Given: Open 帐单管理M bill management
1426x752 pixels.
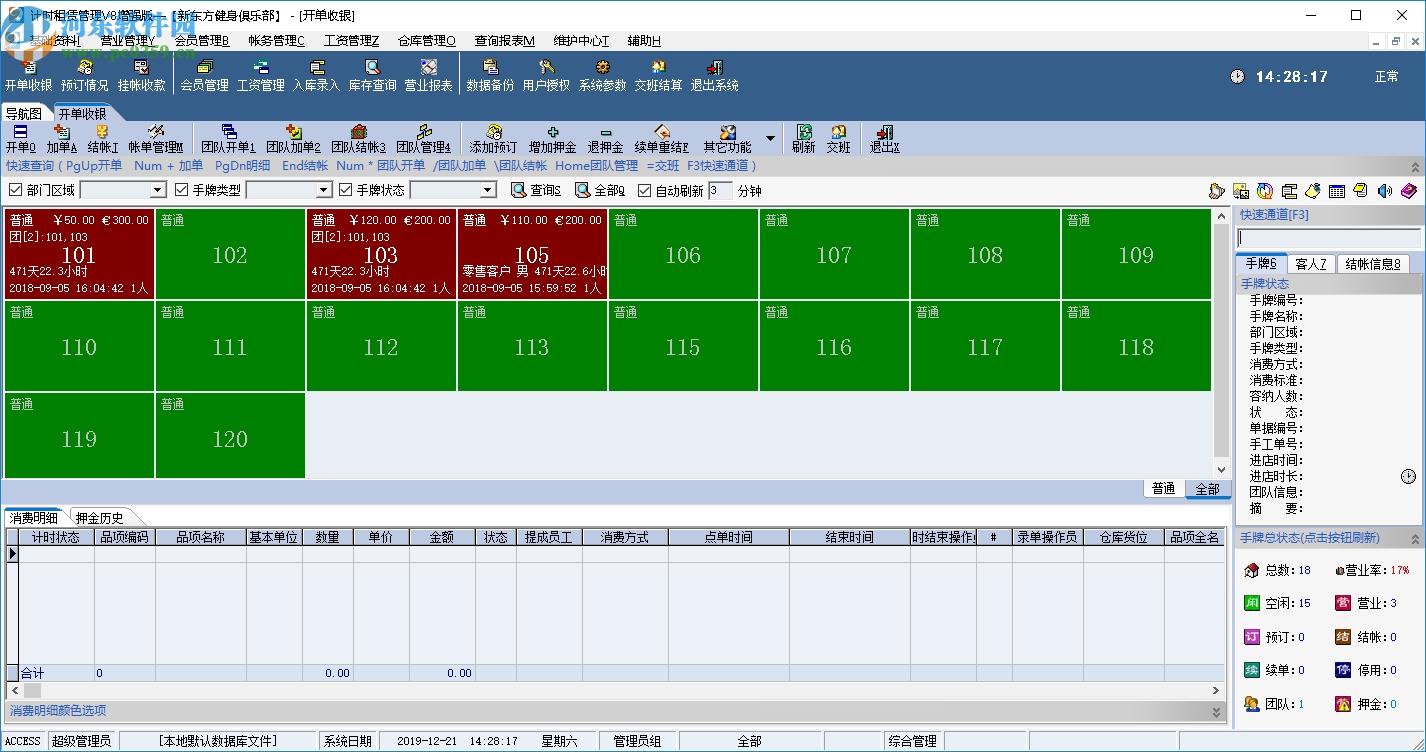Looking at the screenshot, I should coord(156,139).
